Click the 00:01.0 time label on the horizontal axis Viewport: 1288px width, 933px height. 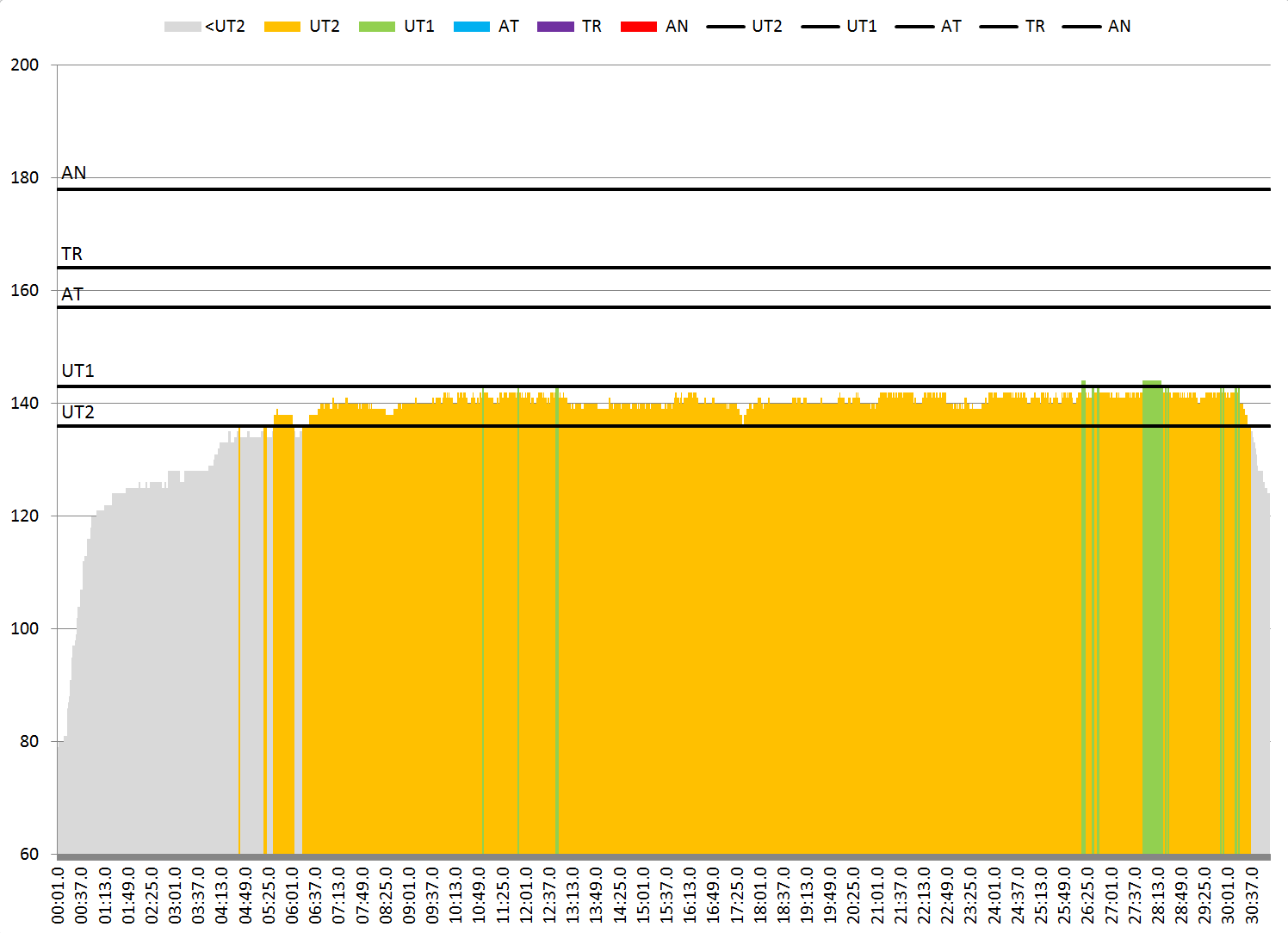59,895
